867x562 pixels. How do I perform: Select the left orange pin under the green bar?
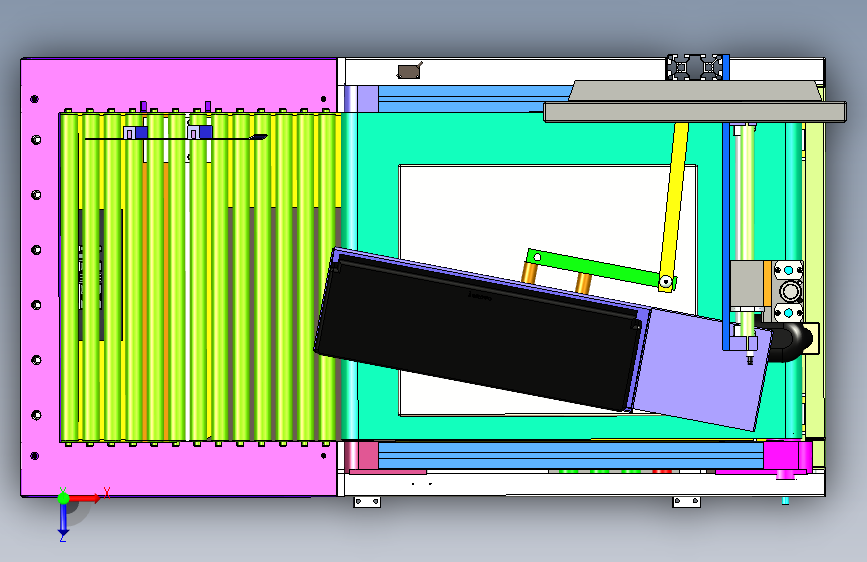(529, 273)
